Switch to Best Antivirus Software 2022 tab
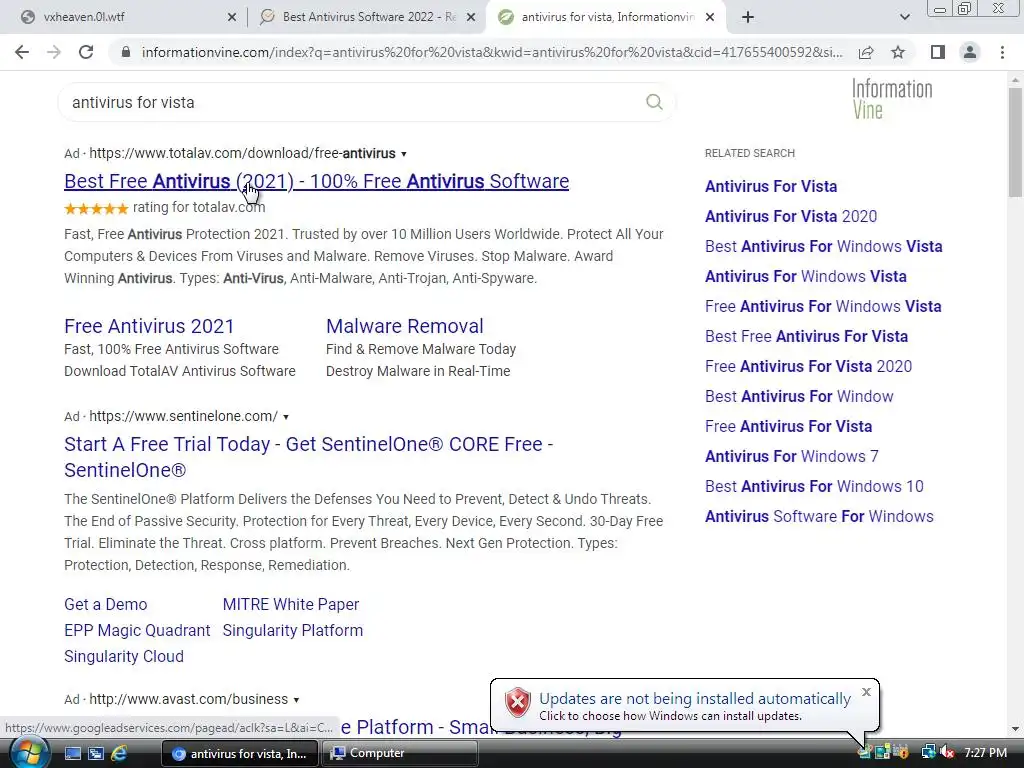 pos(367,17)
